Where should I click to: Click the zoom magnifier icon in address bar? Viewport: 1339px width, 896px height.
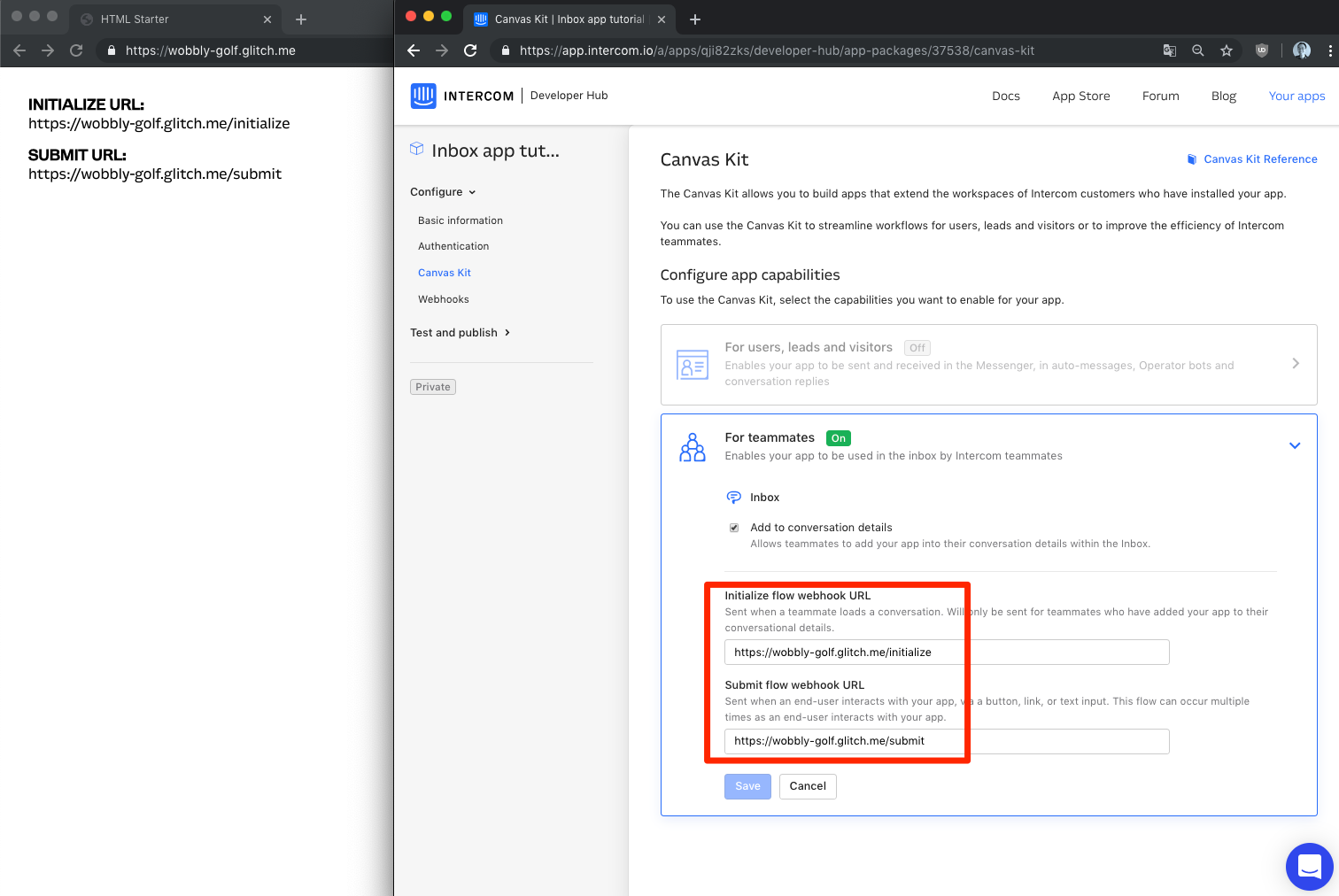1197,50
